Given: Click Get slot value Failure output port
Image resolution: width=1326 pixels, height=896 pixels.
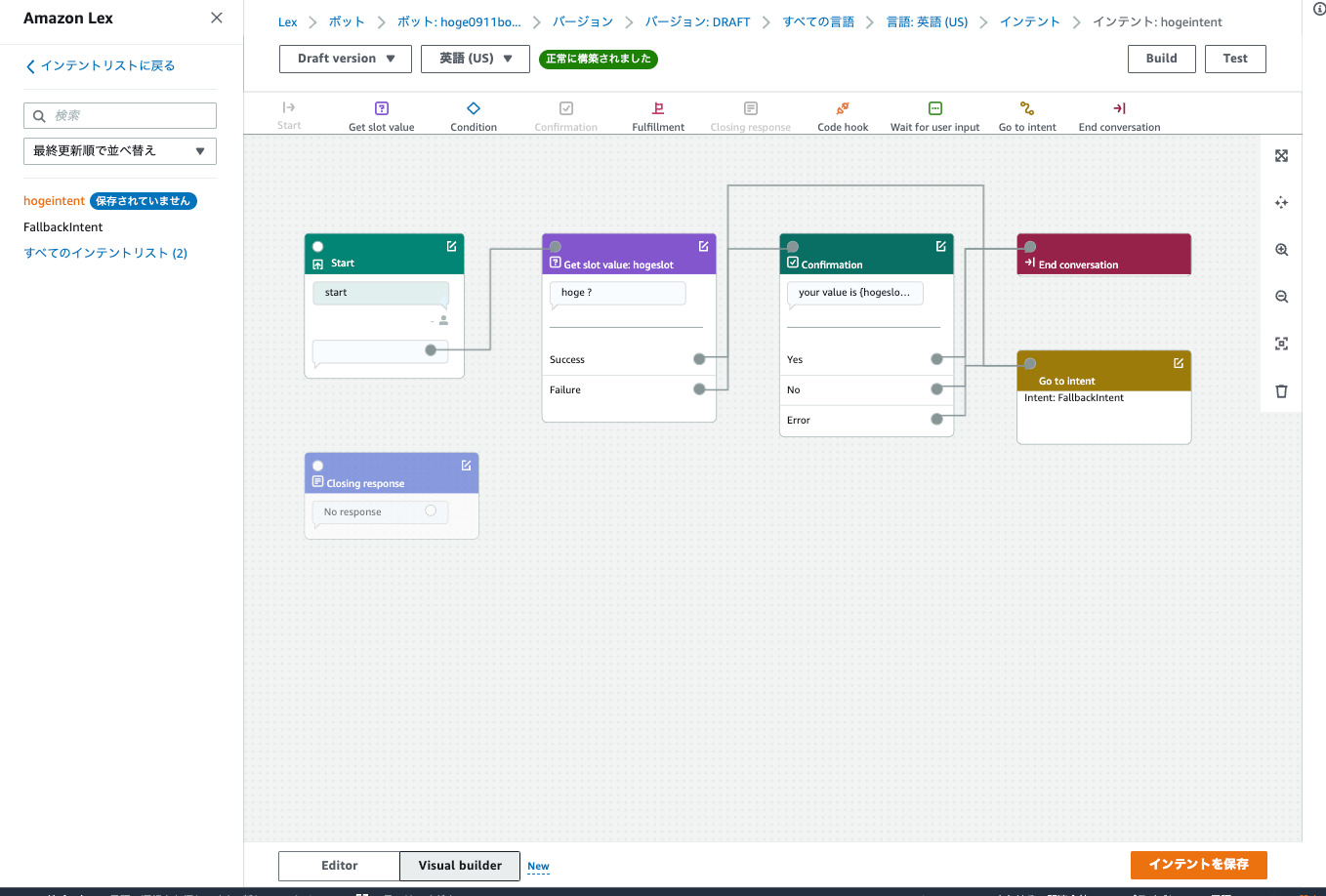Looking at the screenshot, I should (x=699, y=389).
